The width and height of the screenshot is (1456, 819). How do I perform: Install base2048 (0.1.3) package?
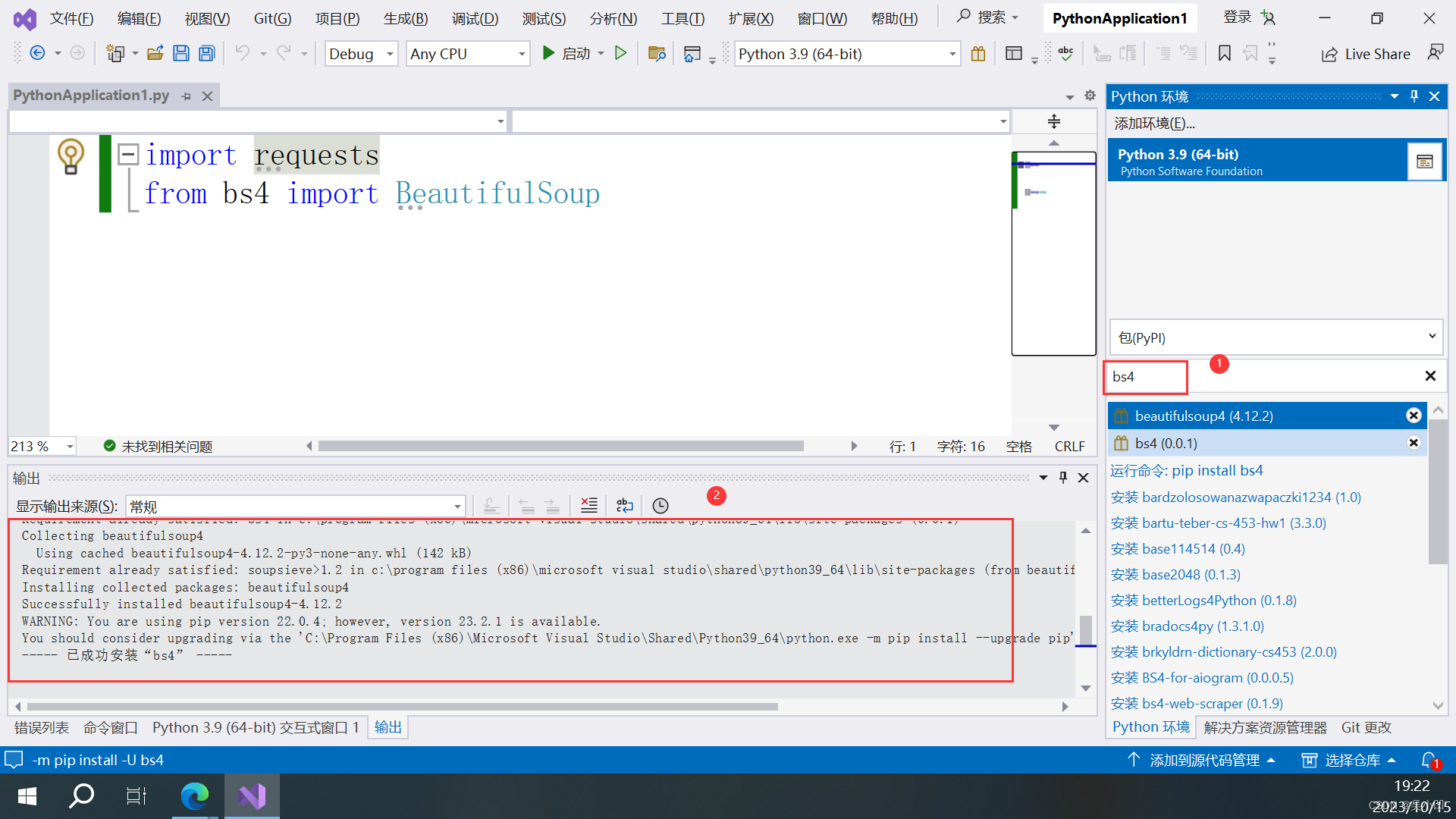(x=1175, y=575)
